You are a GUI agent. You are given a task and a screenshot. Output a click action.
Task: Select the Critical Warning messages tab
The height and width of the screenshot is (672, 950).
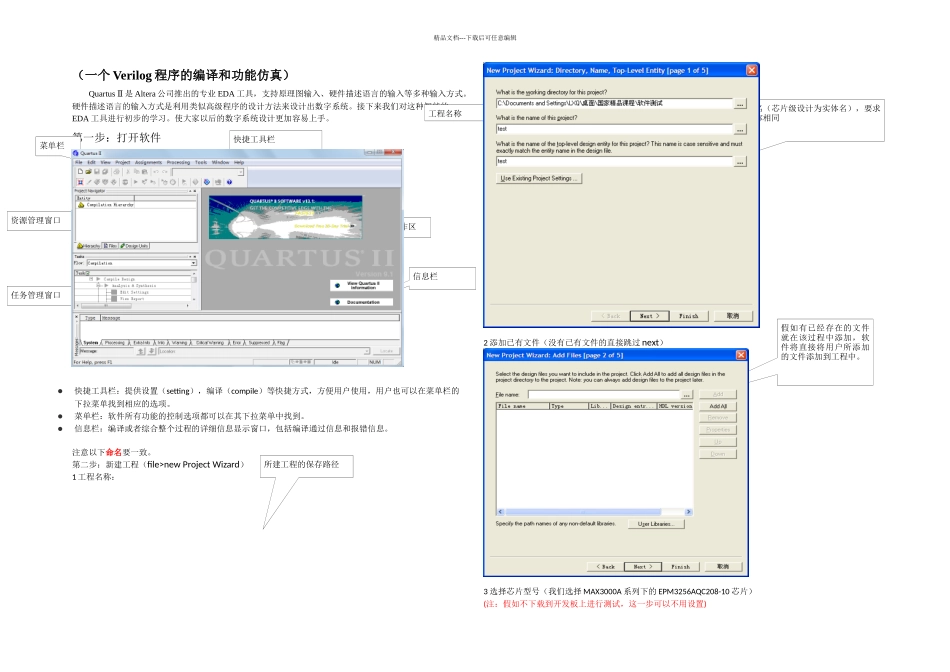[x=210, y=343]
